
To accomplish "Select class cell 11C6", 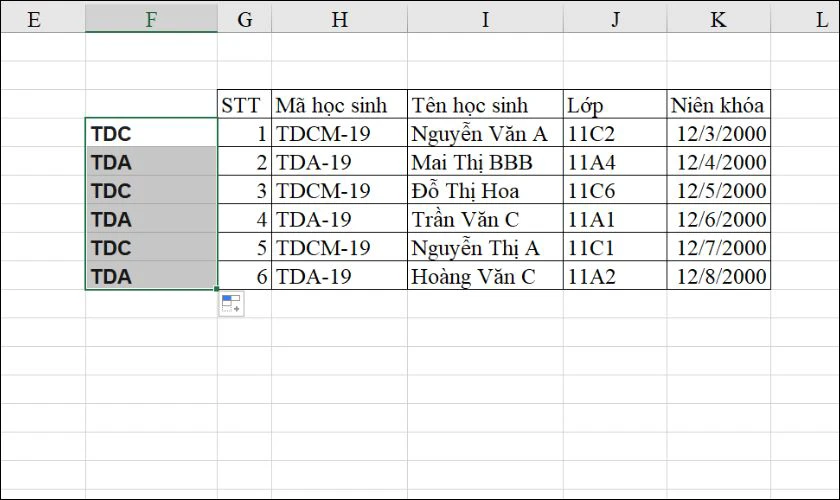I will [x=615, y=190].
